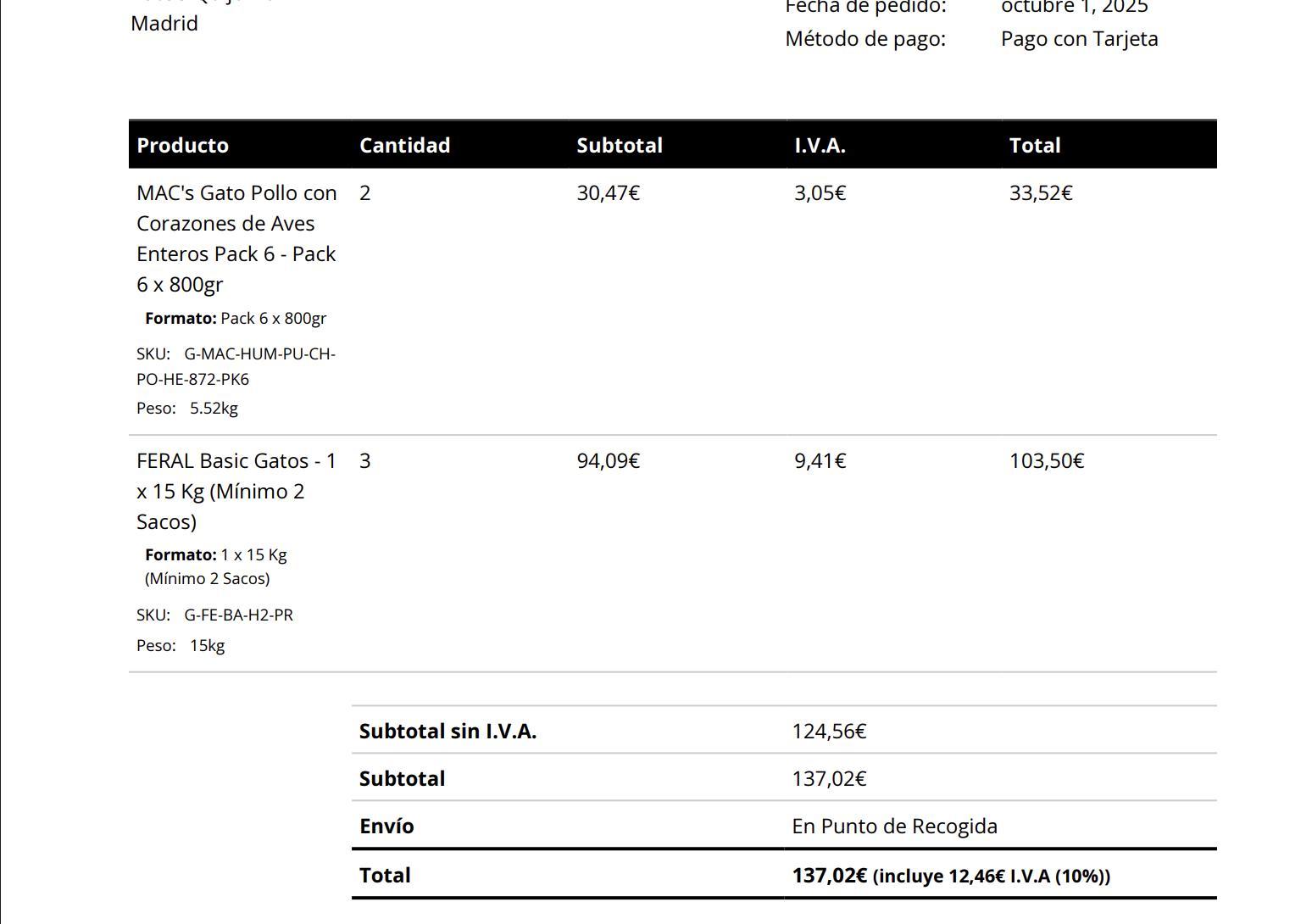Select the 3,05€ I.V.A. amount
Image resolution: width=1312 pixels, height=924 pixels.
820,193
